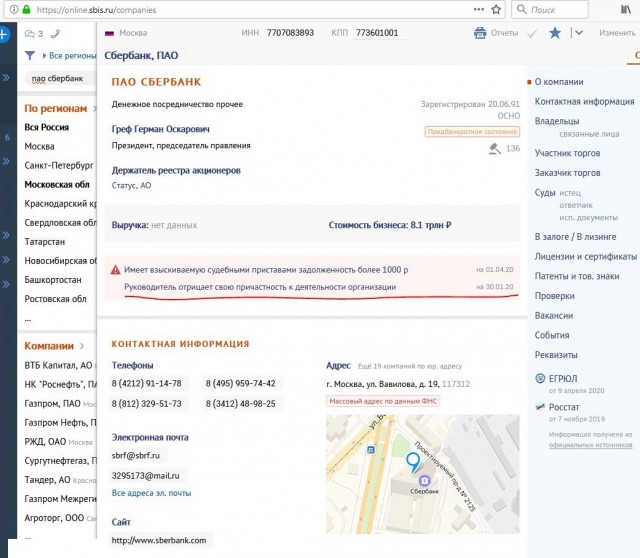Click the green padlock security icon
Image resolution: width=640 pixels, height=558 pixels.
26,9
